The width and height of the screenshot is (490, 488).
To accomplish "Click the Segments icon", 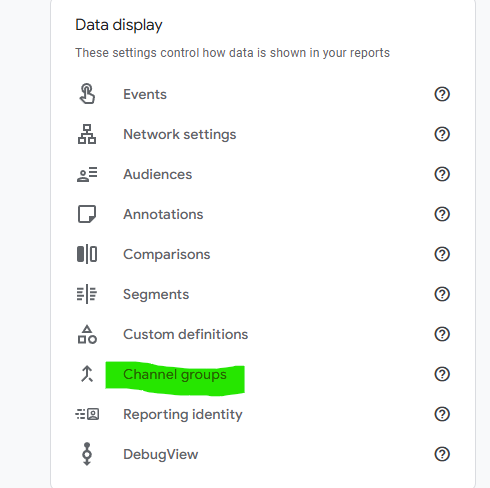I will click(87, 294).
